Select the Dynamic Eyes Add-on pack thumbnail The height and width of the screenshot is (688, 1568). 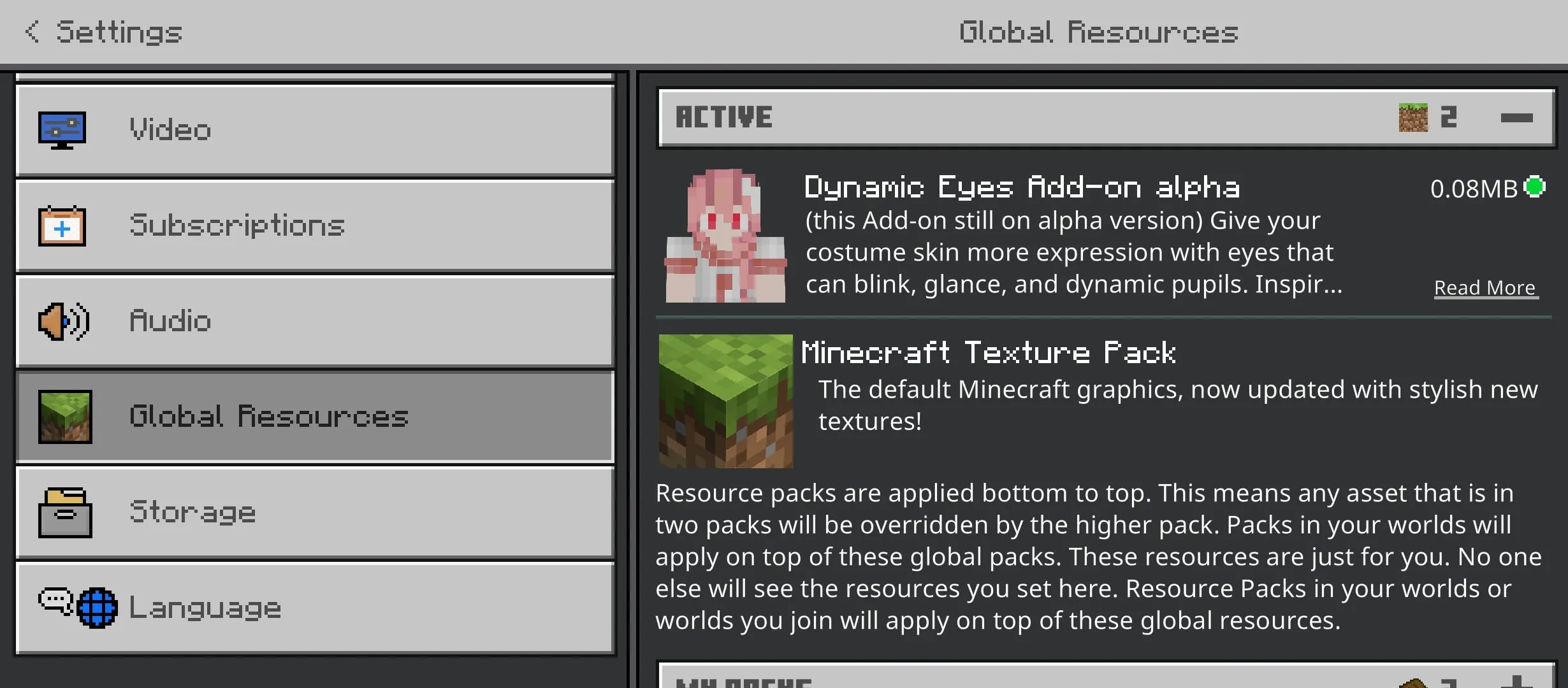(x=725, y=235)
